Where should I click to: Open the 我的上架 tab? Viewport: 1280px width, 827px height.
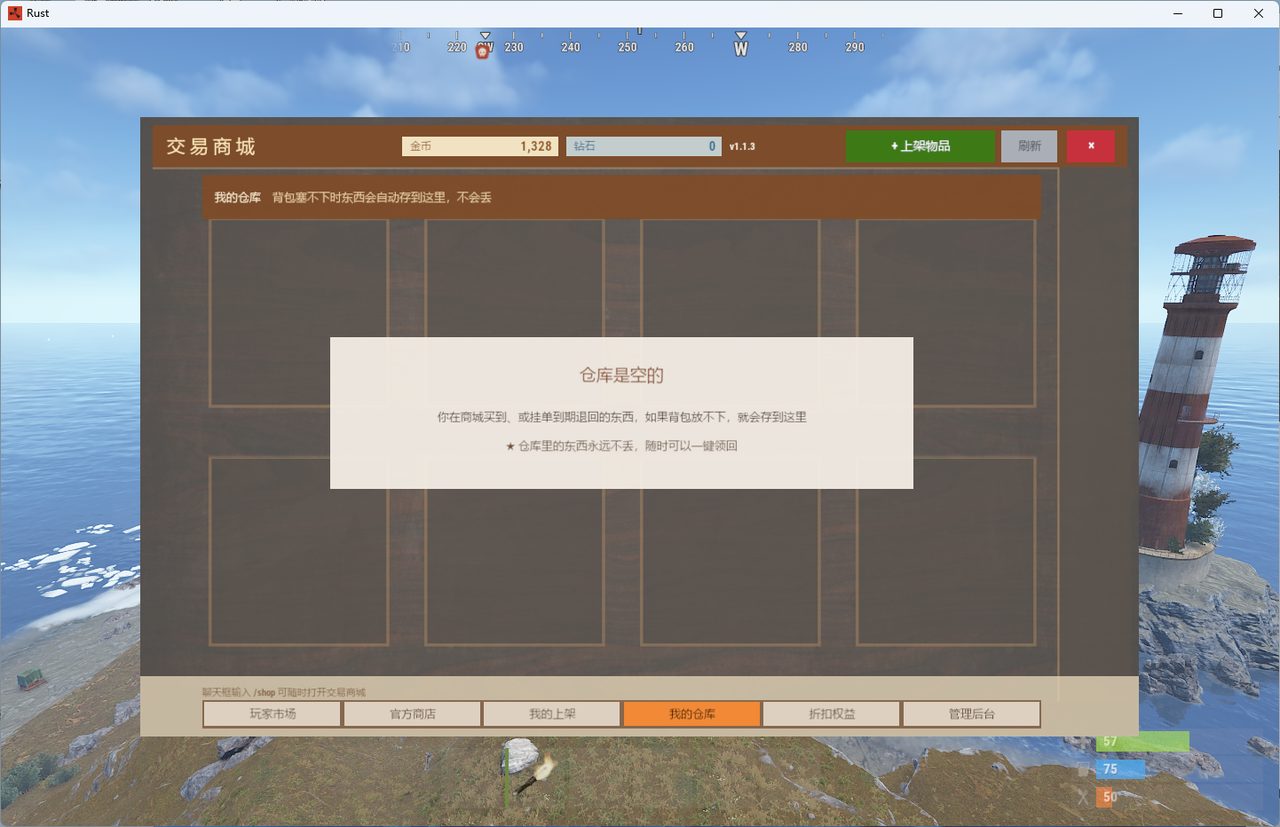coord(552,714)
